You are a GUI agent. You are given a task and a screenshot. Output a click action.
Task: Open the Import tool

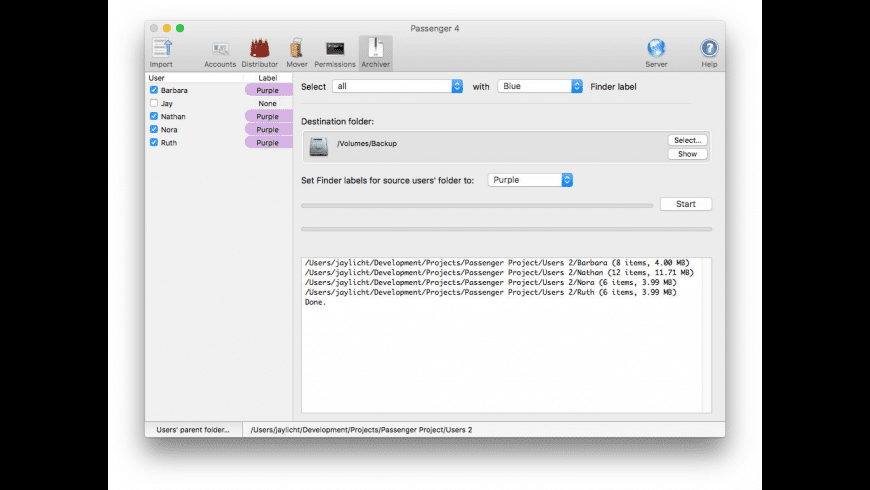(161, 53)
